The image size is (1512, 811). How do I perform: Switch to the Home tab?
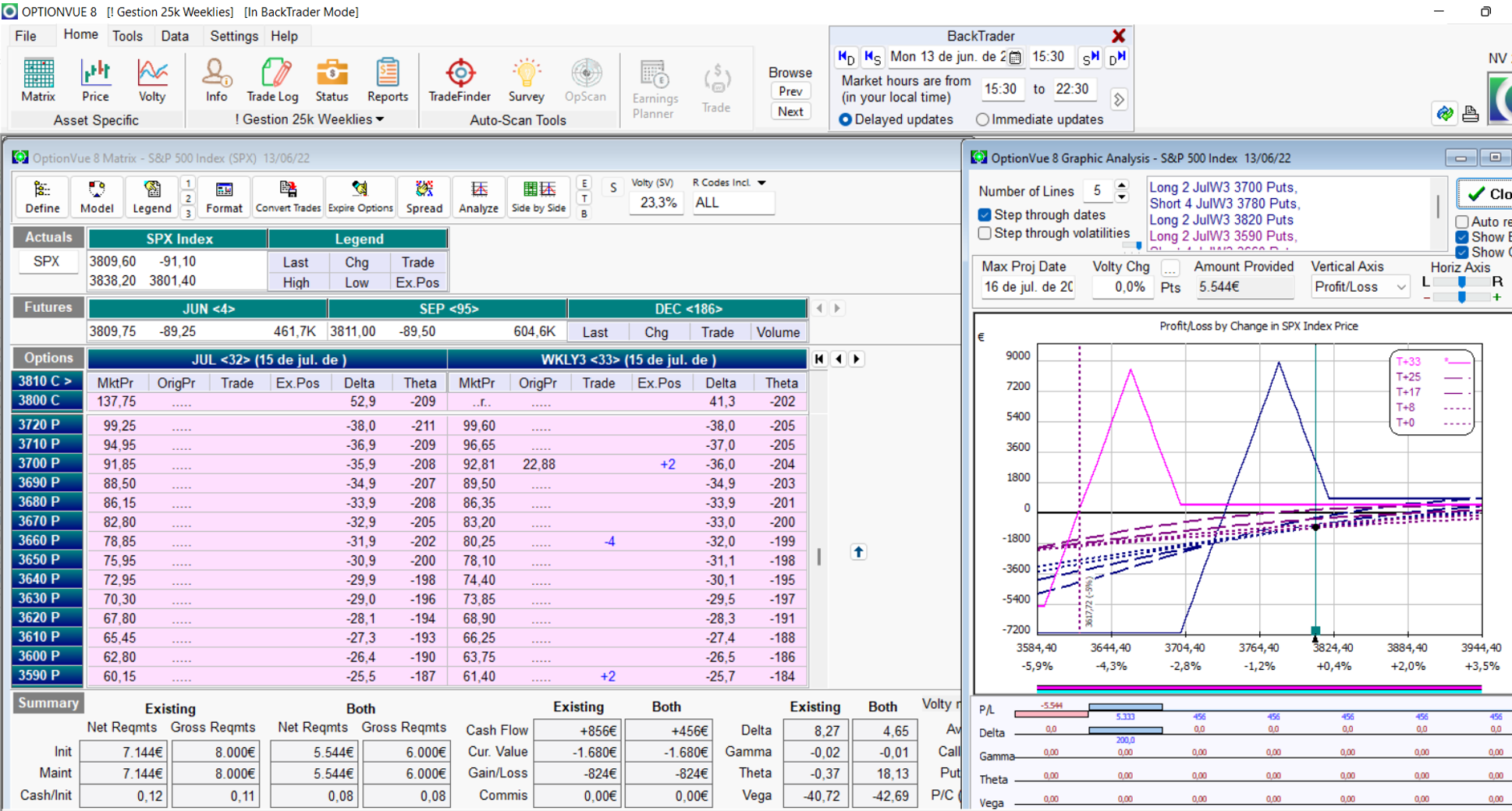point(80,35)
